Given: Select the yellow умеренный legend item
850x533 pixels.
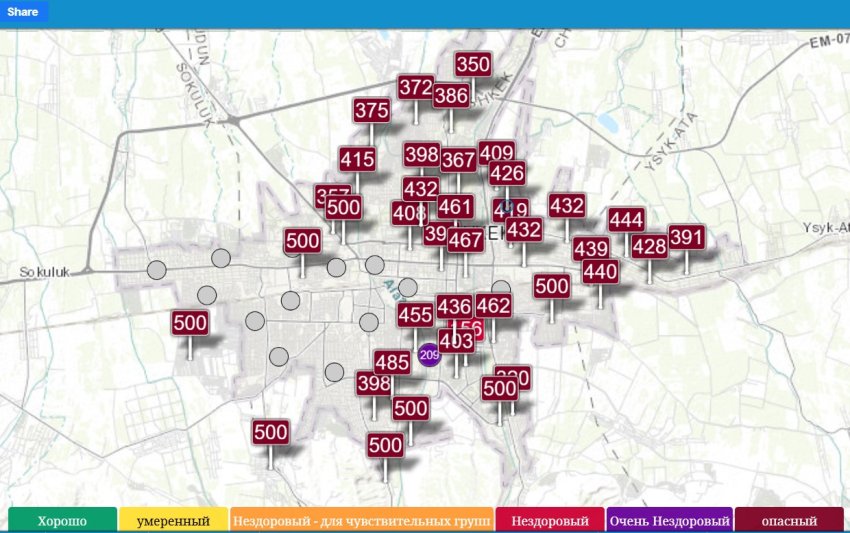Looking at the screenshot, I should (173, 521).
